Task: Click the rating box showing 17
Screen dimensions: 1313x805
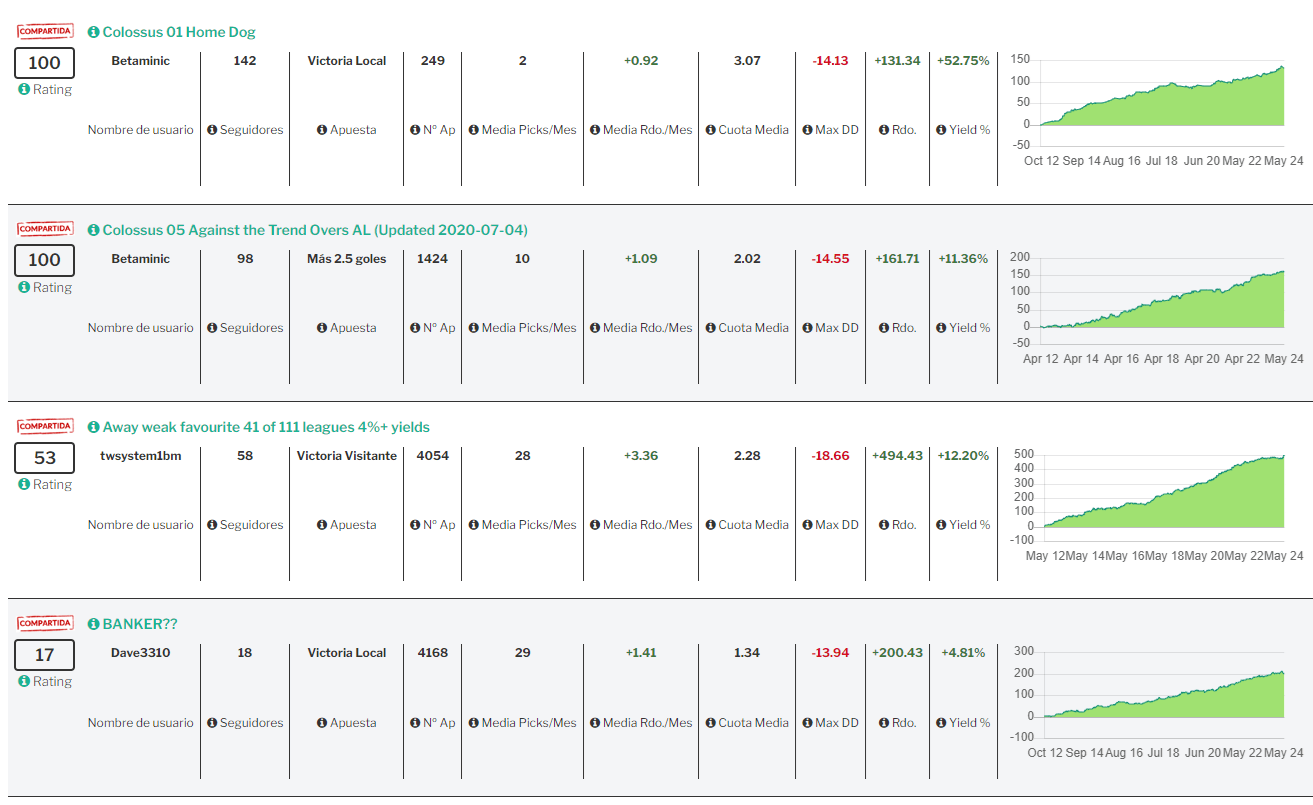Action: click(x=45, y=655)
